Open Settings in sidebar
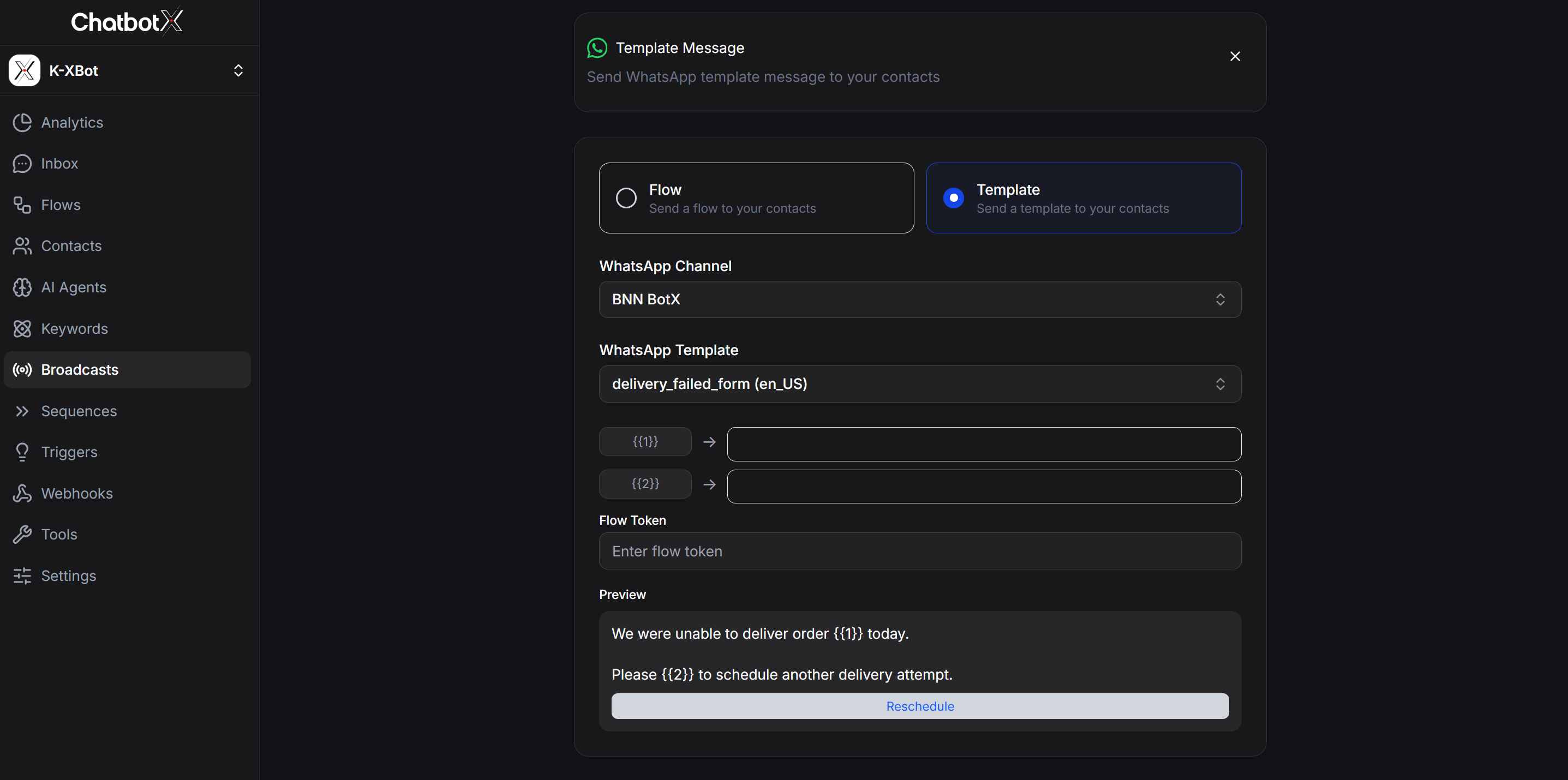Viewport: 1568px width, 780px height. [x=127, y=575]
